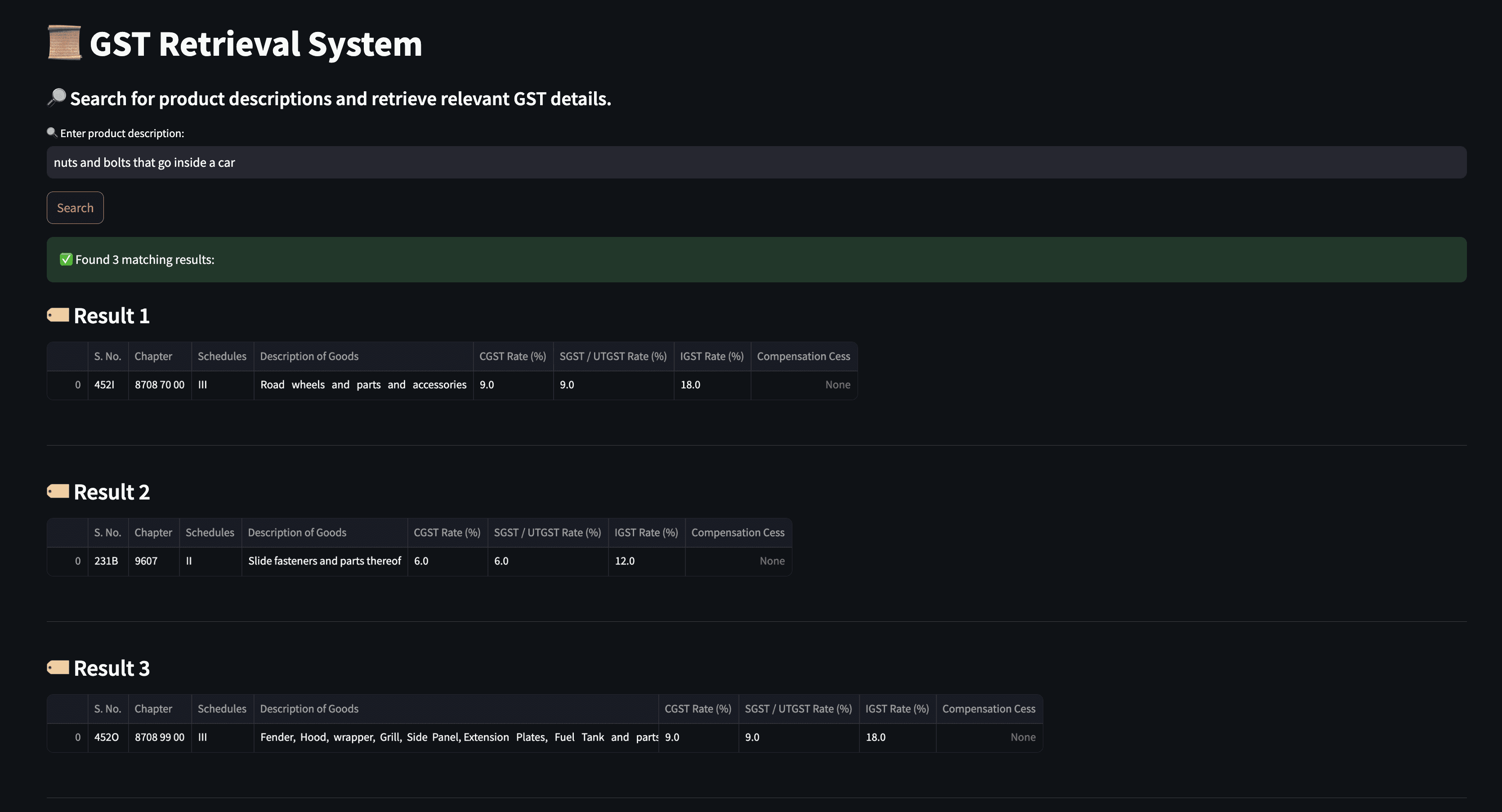Select the chapter cell '8708 70 00'

pyautogui.click(x=160, y=385)
